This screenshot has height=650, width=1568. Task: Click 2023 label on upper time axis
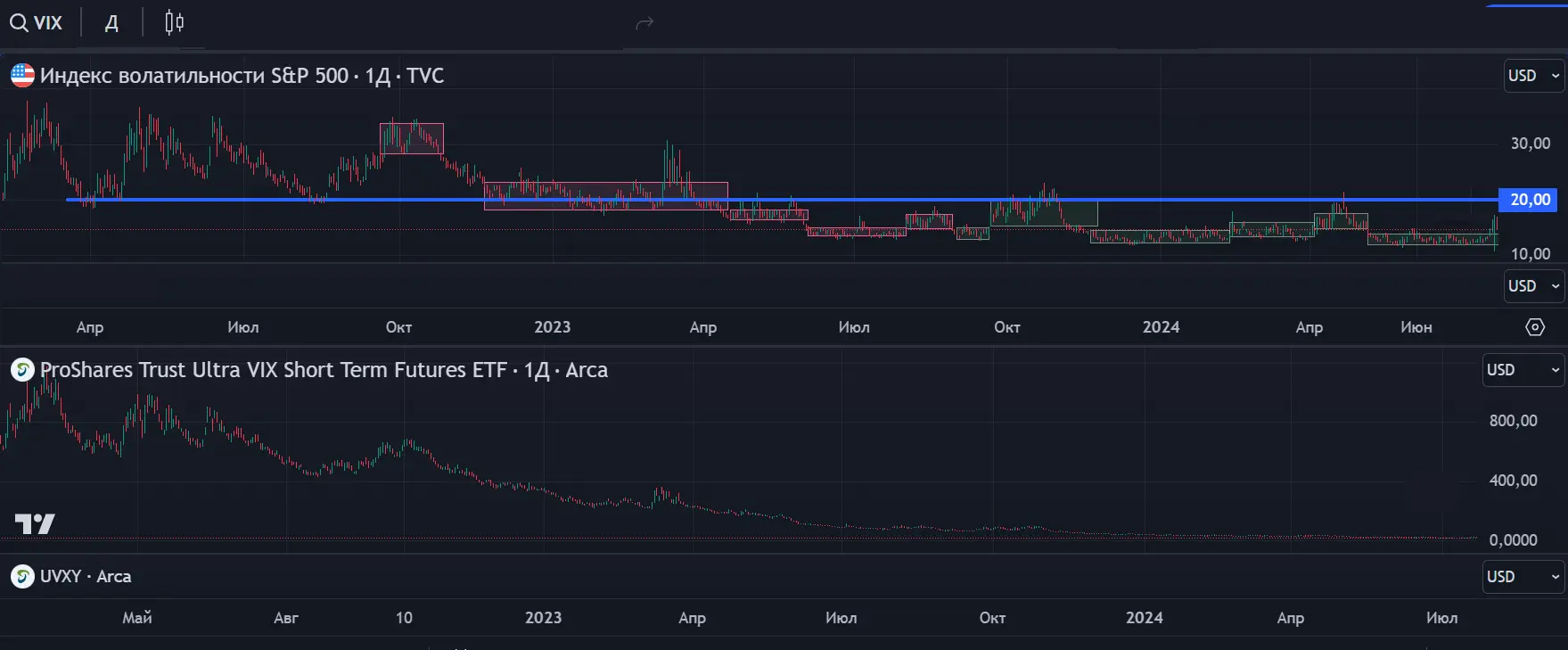552,327
